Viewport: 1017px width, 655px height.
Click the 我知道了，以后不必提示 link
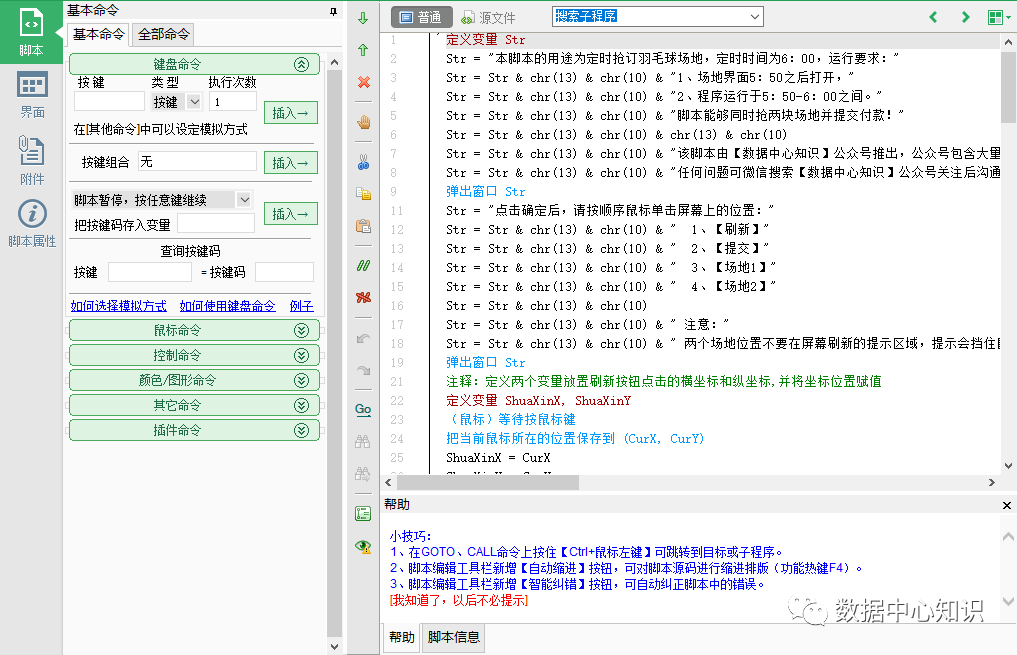tap(459, 601)
